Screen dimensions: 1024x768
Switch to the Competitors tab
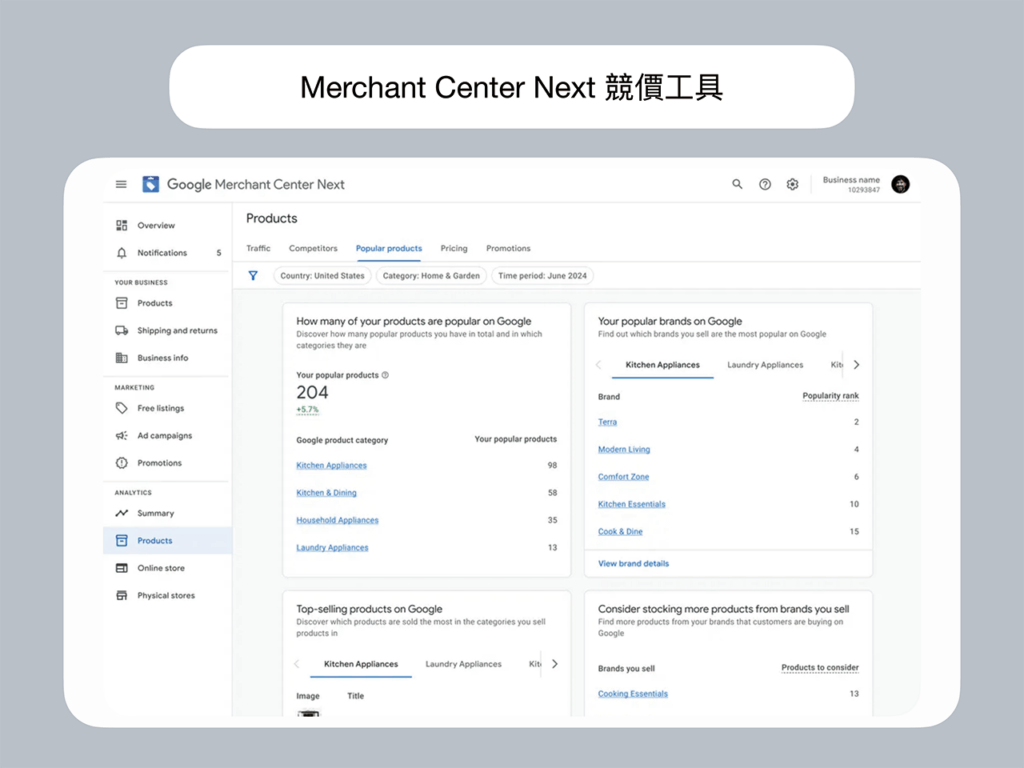pos(313,248)
